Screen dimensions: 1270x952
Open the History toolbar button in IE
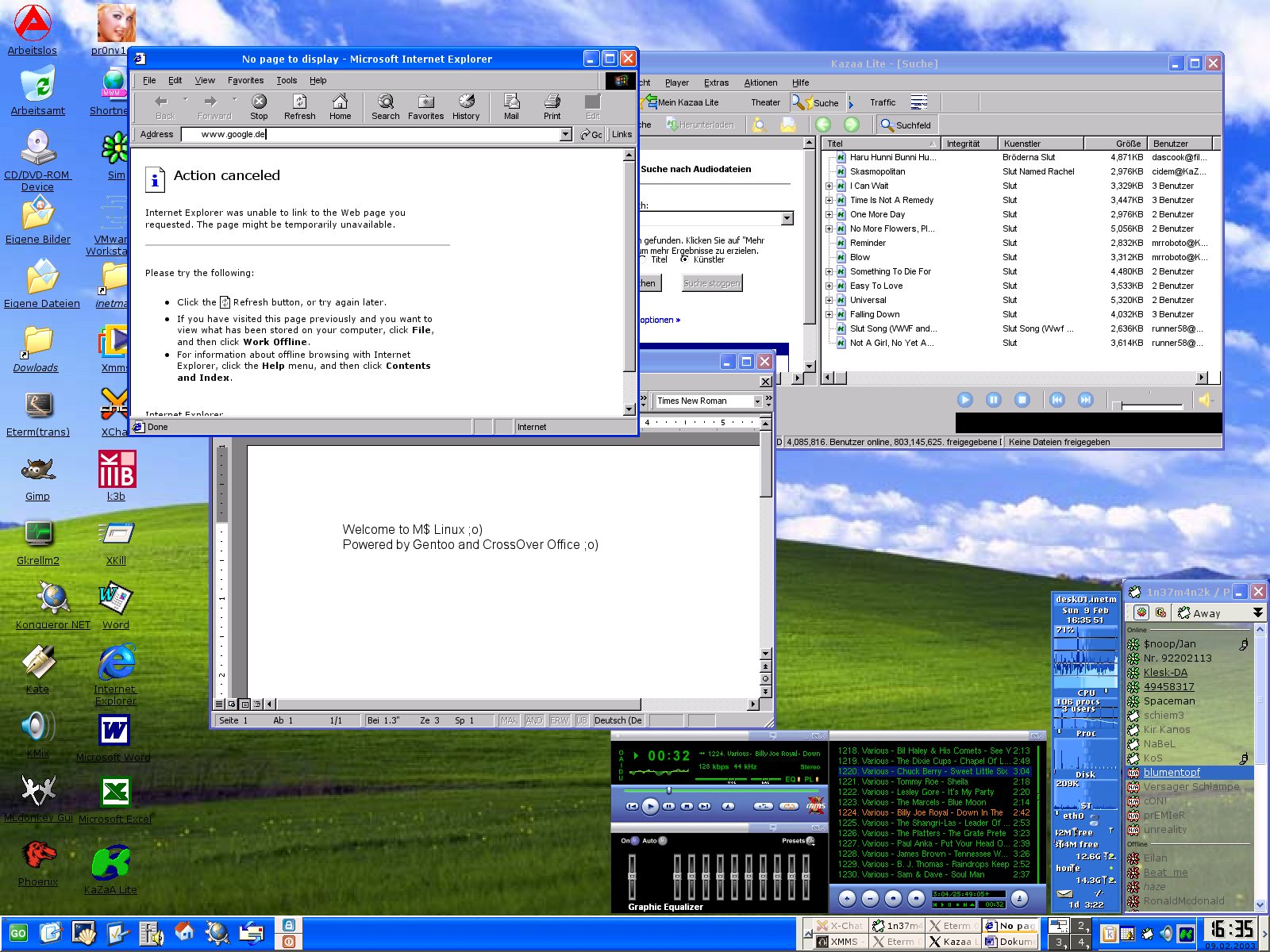pos(466,107)
